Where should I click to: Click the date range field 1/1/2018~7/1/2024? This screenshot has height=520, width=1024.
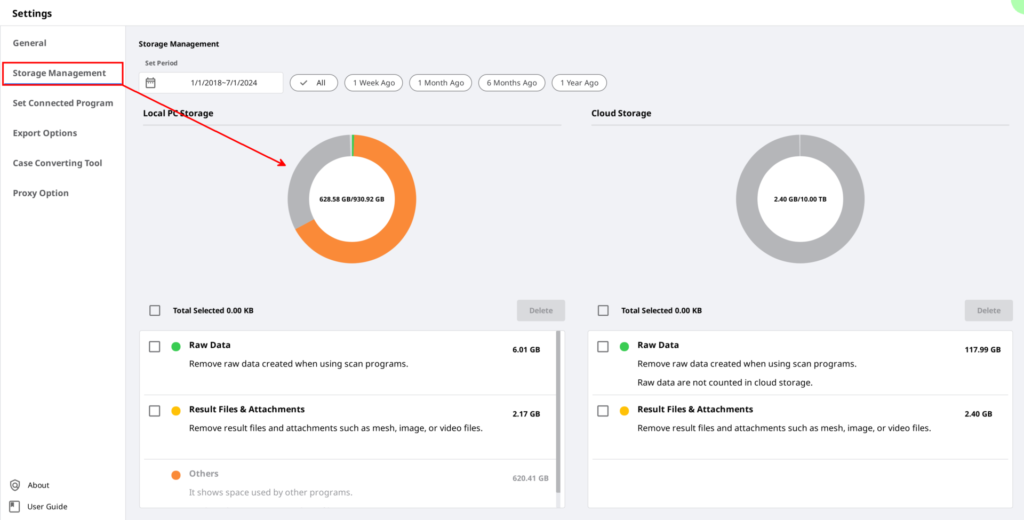[x=211, y=83]
